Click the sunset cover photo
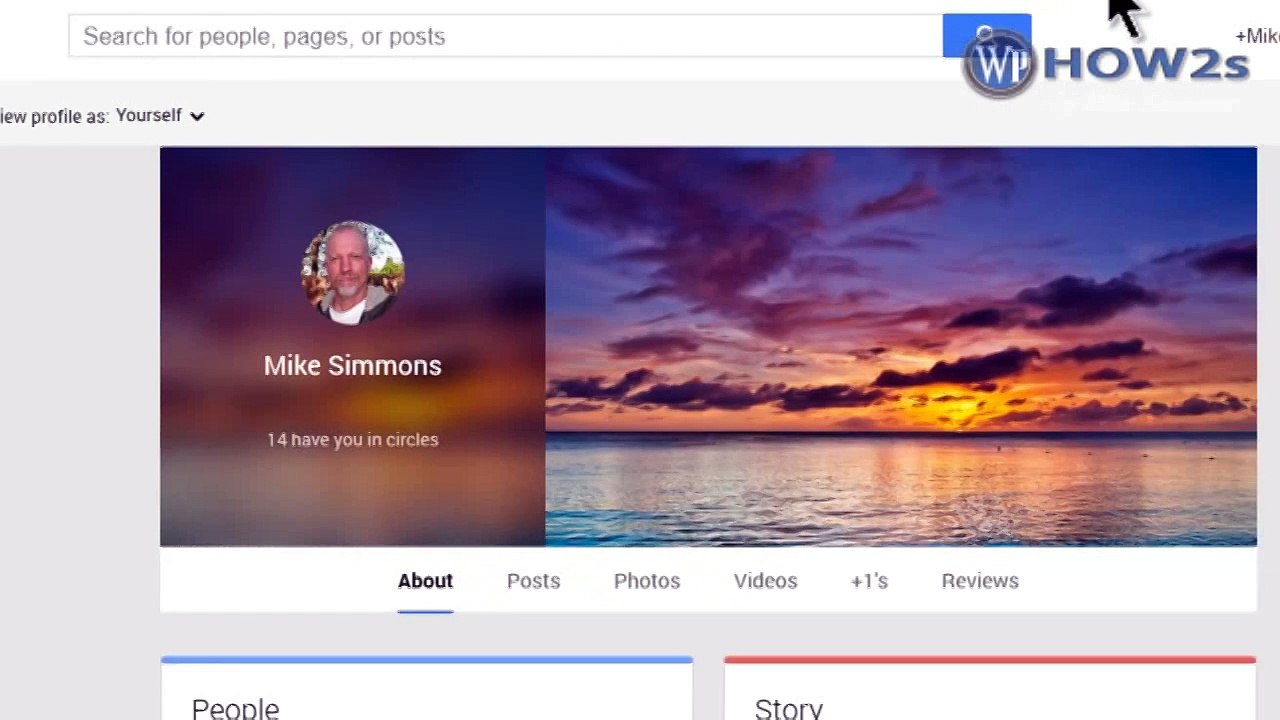Image resolution: width=1280 pixels, height=720 pixels. (x=901, y=346)
